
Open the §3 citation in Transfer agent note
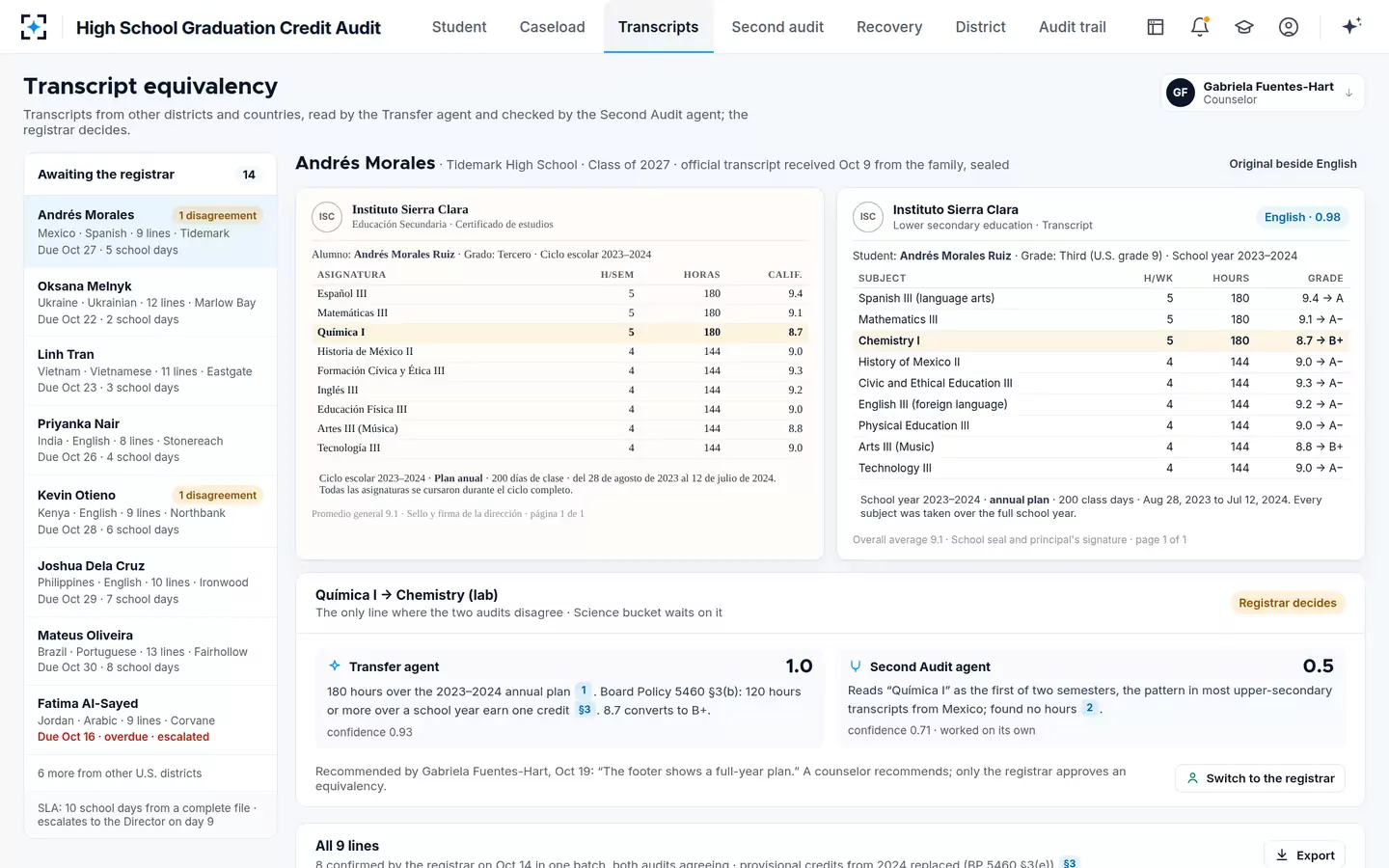point(585,710)
